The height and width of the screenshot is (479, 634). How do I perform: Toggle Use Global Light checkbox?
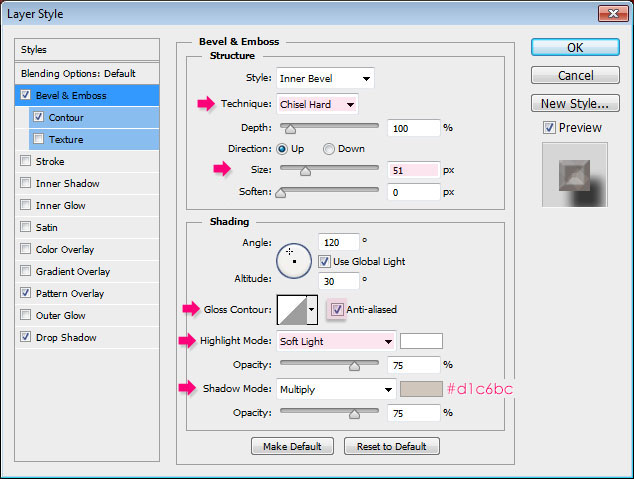coord(324,262)
